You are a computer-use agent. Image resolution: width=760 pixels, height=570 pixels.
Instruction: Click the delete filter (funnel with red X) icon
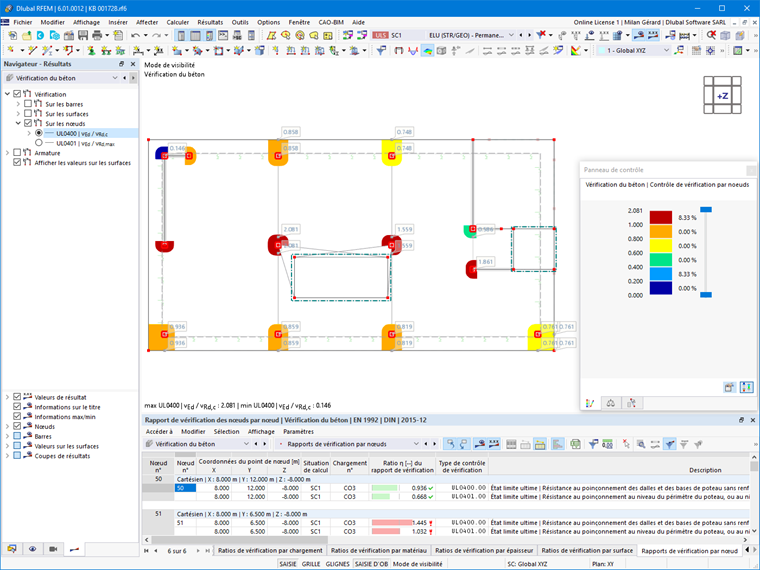click(541, 35)
